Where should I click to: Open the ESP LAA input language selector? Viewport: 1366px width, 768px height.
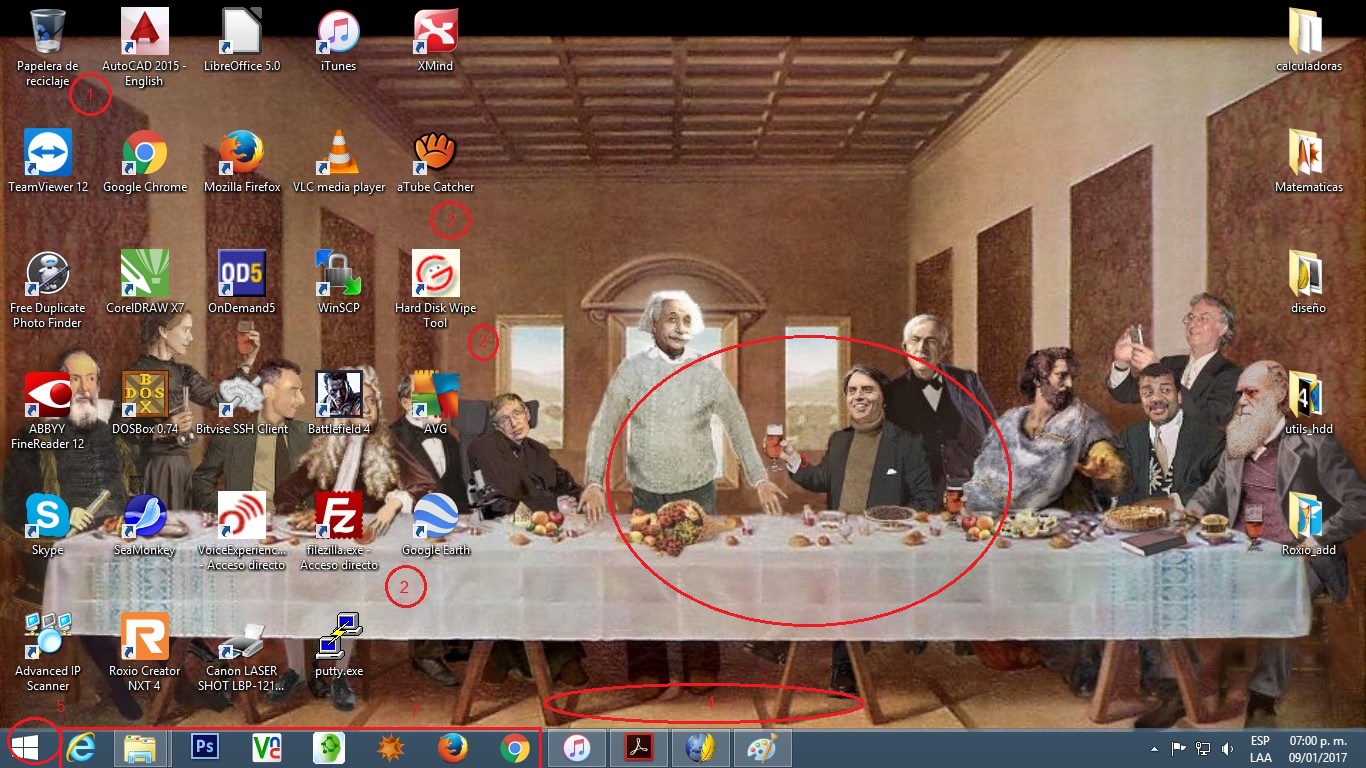[x=1260, y=749]
